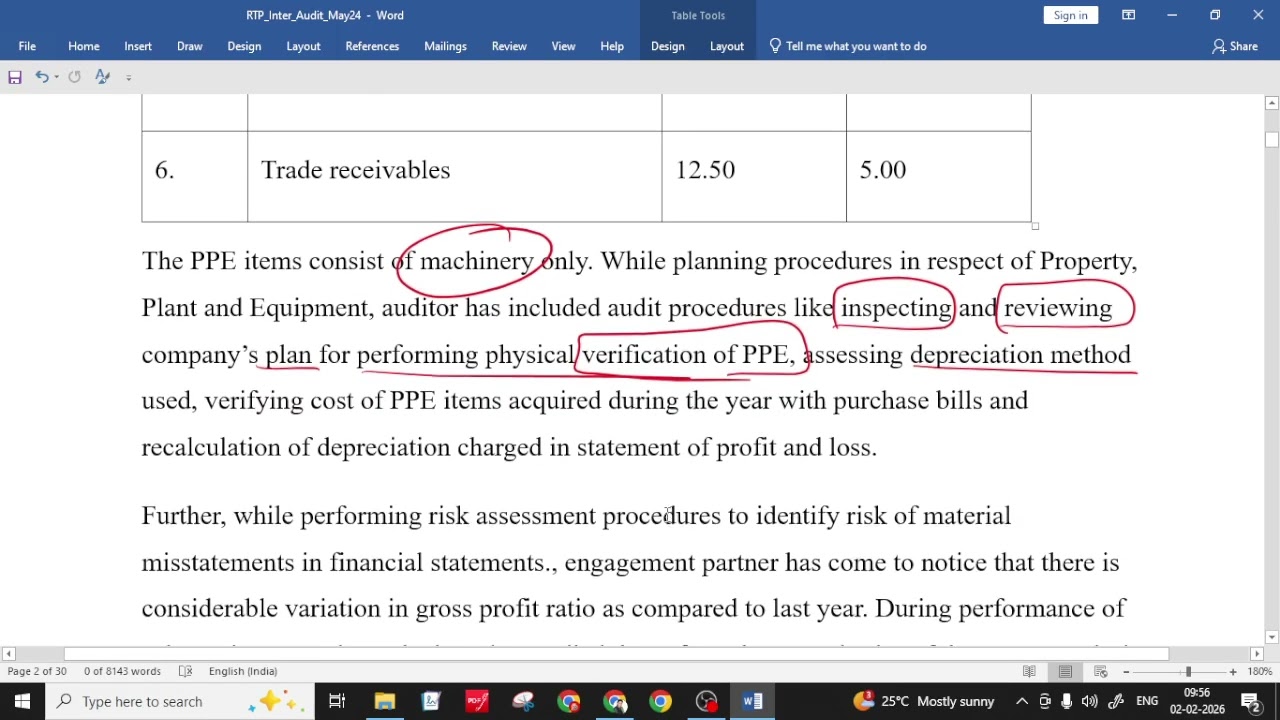This screenshot has width=1280, height=720.
Task: Click the horizontal scrollbar thumb
Action: tap(616, 654)
